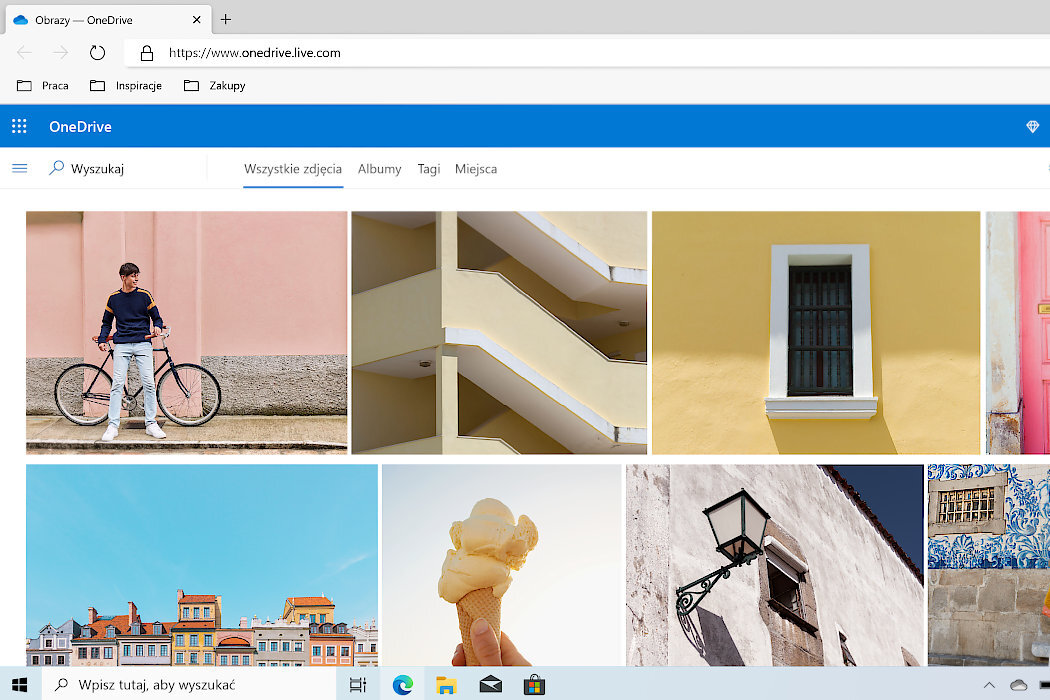
Task: Open the ice cream cone photo
Action: point(502,565)
